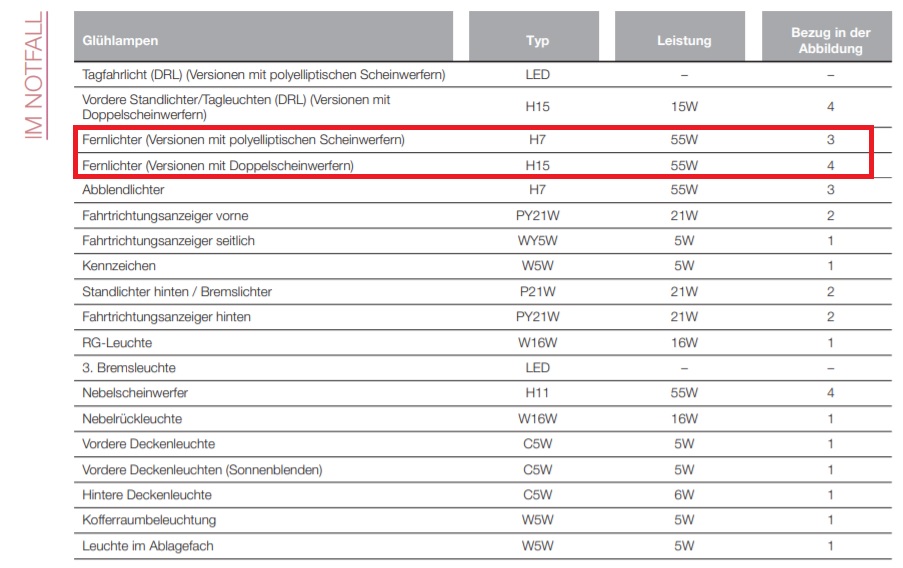Click the 15W power value
The width and height of the screenshot is (903, 568).
684,107
